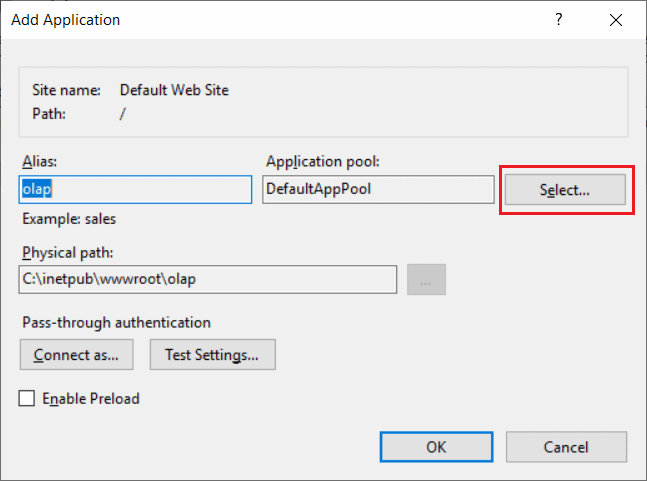The width and height of the screenshot is (647, 481).
Task: Open the Connect as settings
Action: [x=76, y=354]
